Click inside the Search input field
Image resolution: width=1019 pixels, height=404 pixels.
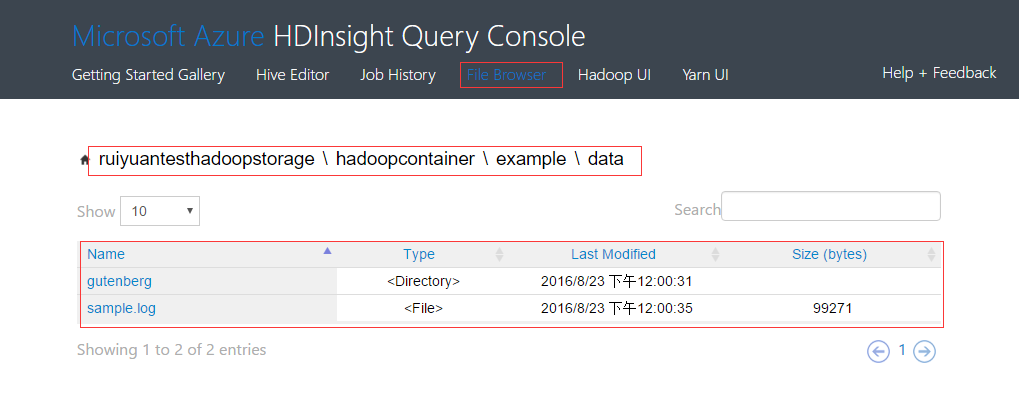(830, 207)
